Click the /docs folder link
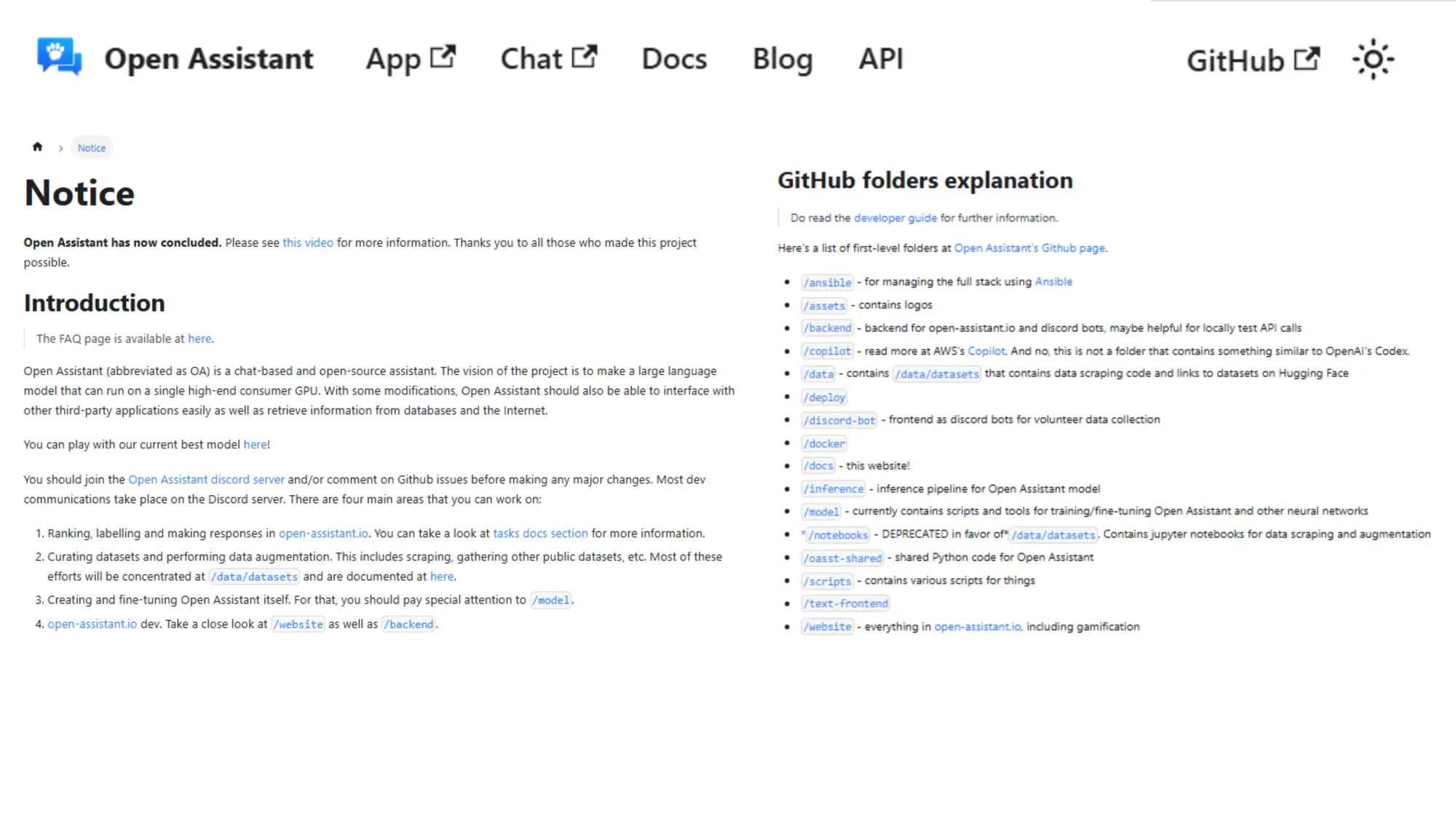1456x819 pixels. click(818, 466)
